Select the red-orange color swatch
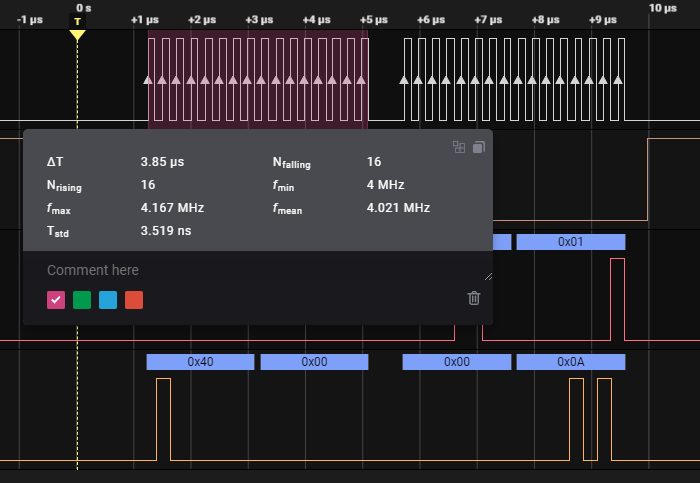Image resolution: width=700 pixels, height=483 pixels. 134,300
